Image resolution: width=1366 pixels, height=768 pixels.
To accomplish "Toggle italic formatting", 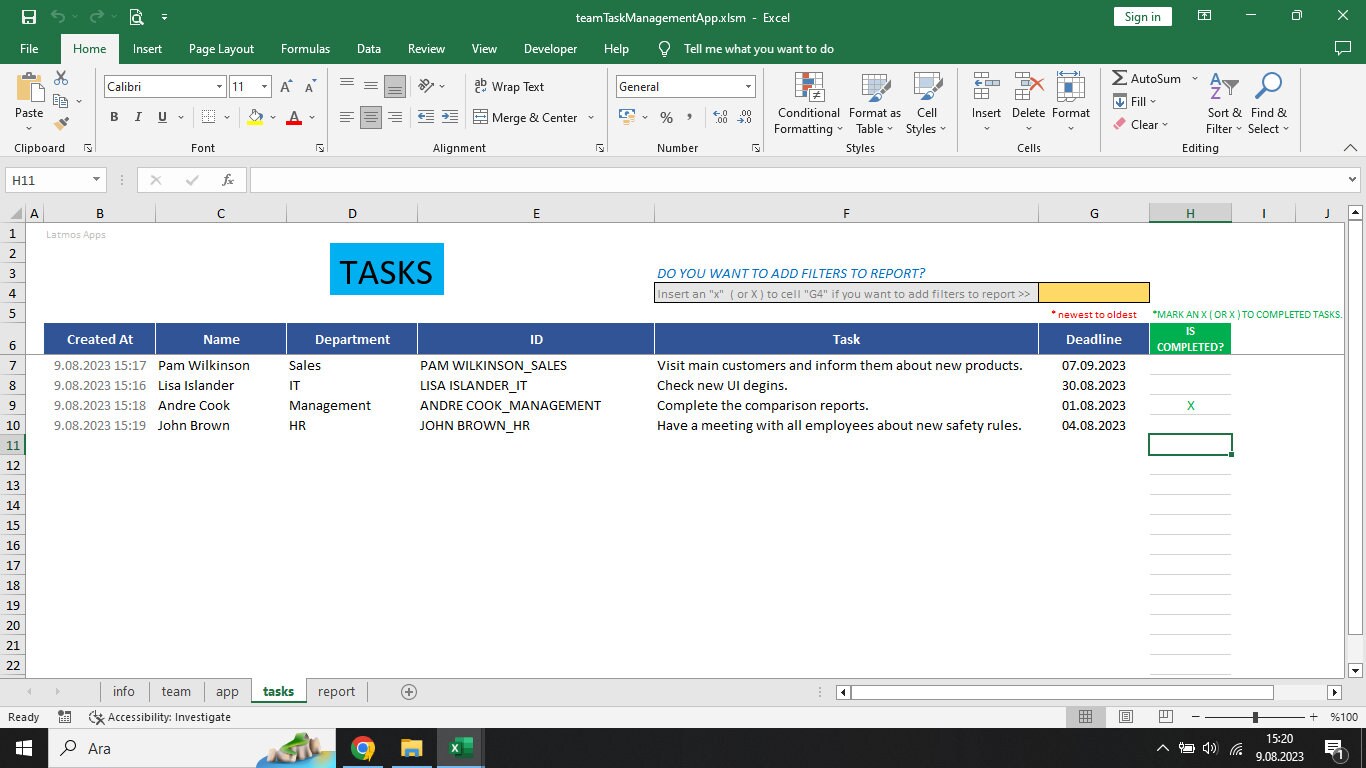I will (137, 117).
